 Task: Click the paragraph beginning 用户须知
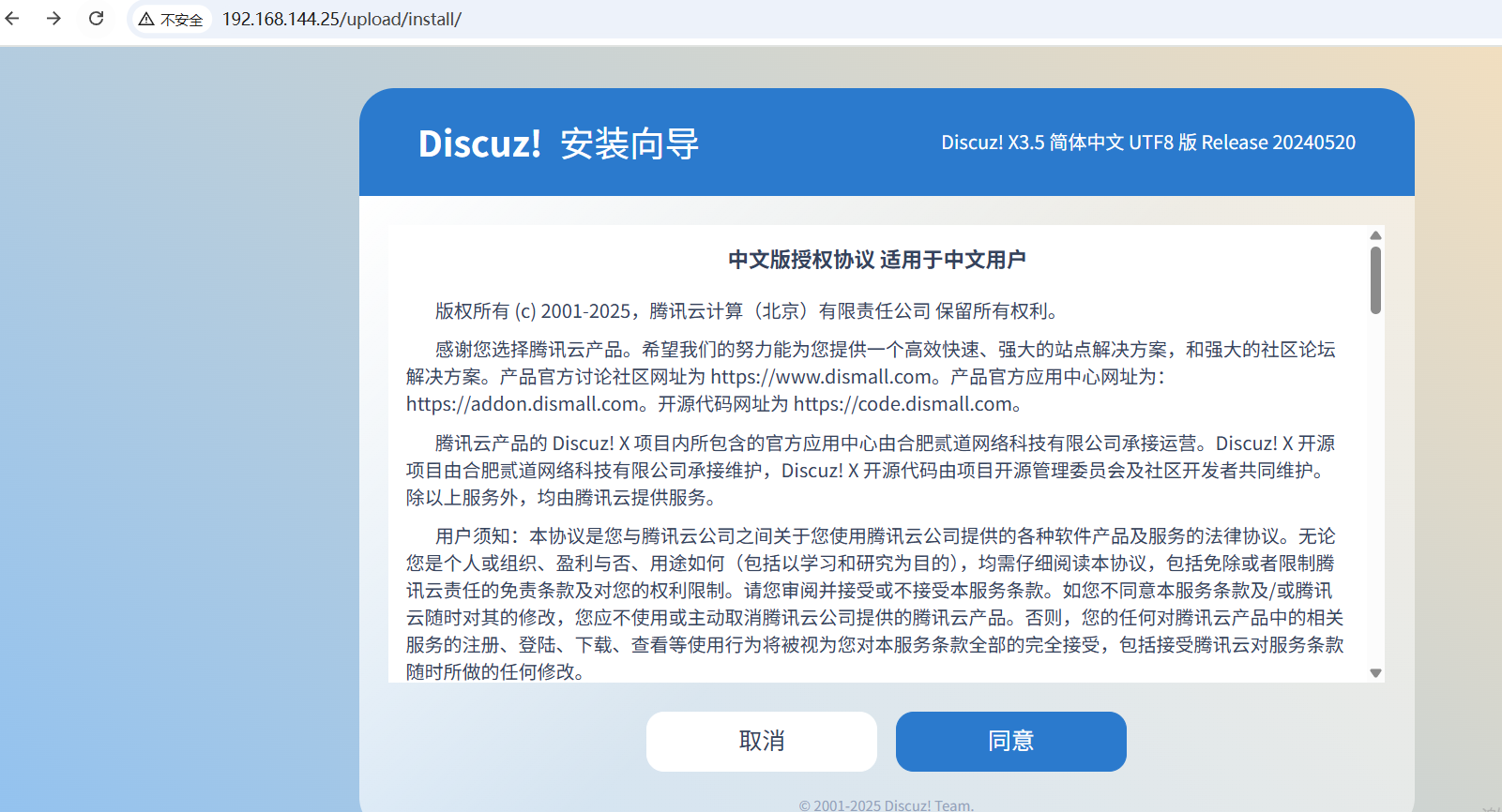(874, 604)
